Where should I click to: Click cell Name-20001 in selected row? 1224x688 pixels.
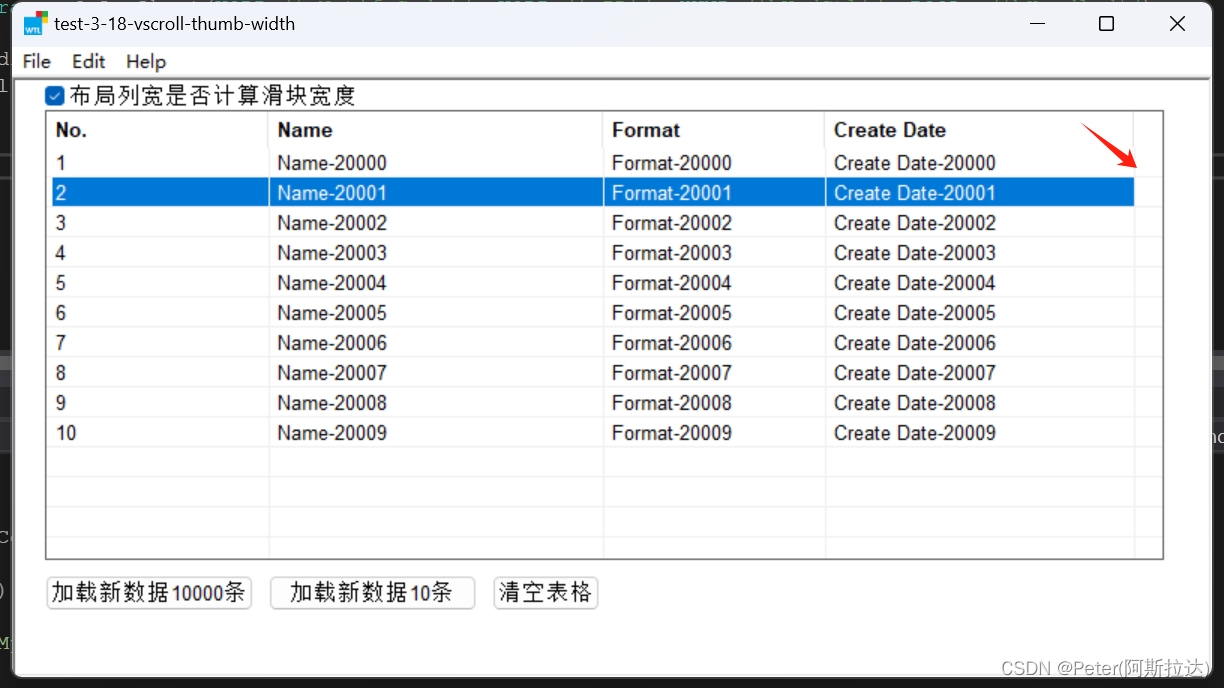click(436, 193)
